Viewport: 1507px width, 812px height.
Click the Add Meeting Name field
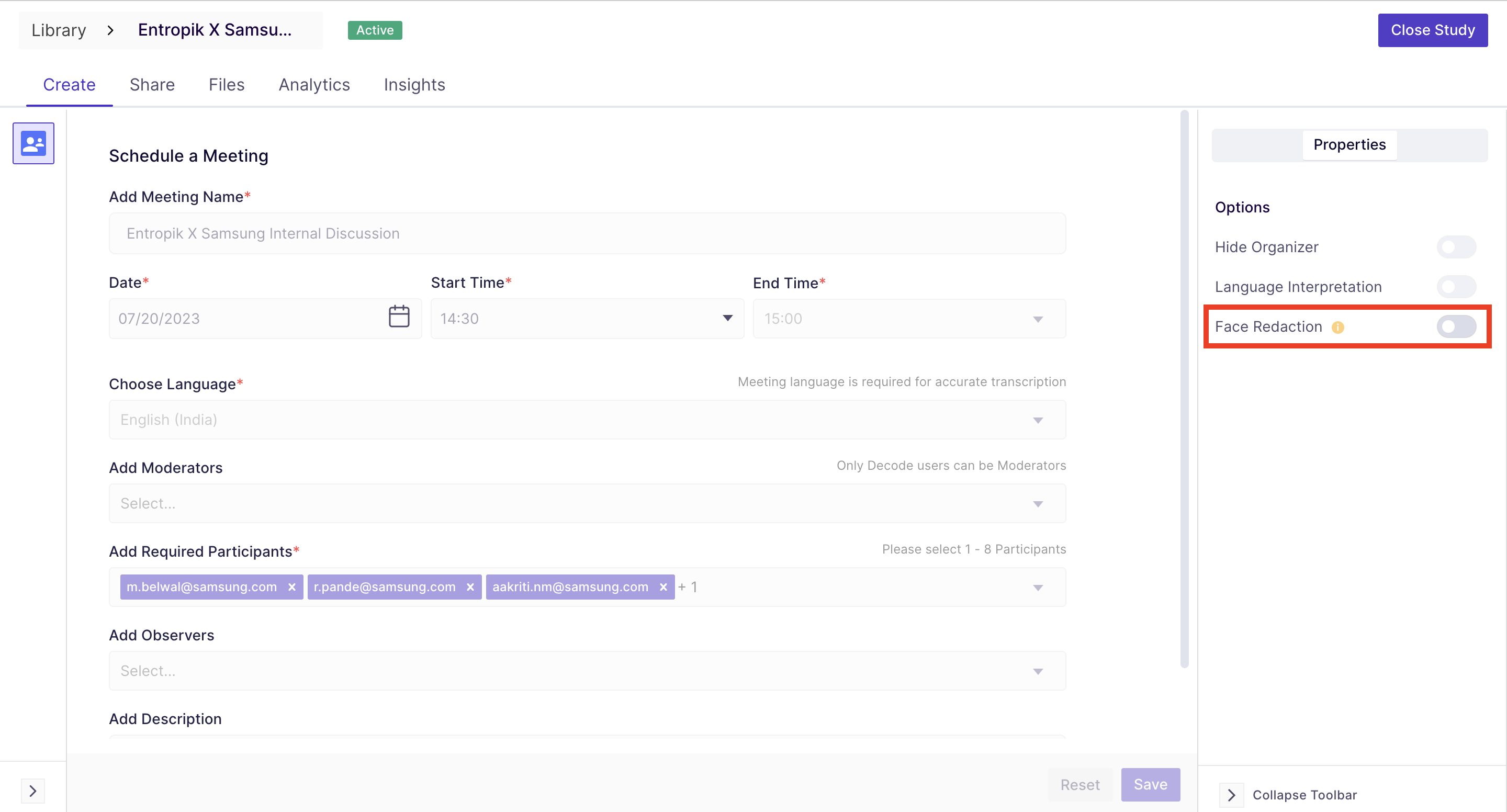587,234
